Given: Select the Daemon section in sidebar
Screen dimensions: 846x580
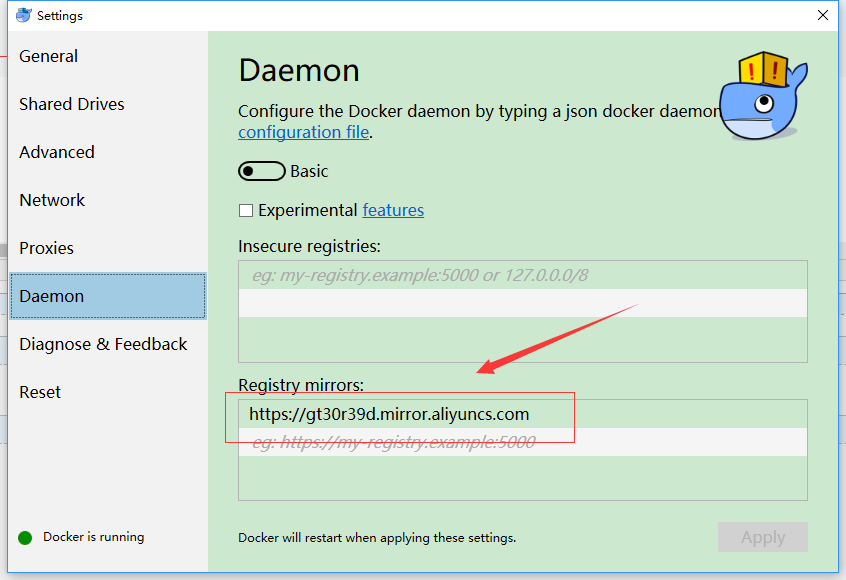Looking at the screenshot, I should [108, 296].
